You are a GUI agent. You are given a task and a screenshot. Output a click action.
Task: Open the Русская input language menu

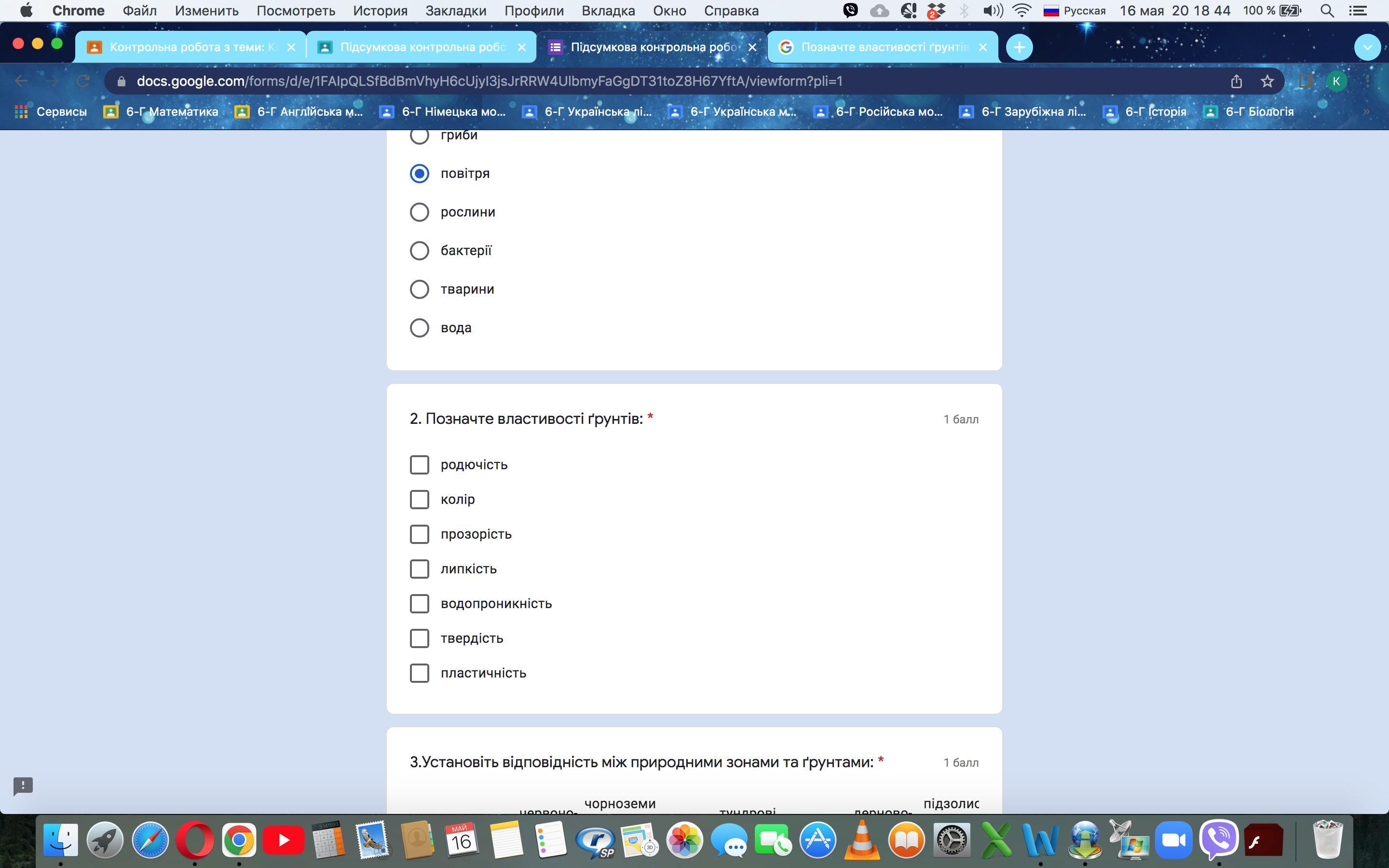[1075, 11]
